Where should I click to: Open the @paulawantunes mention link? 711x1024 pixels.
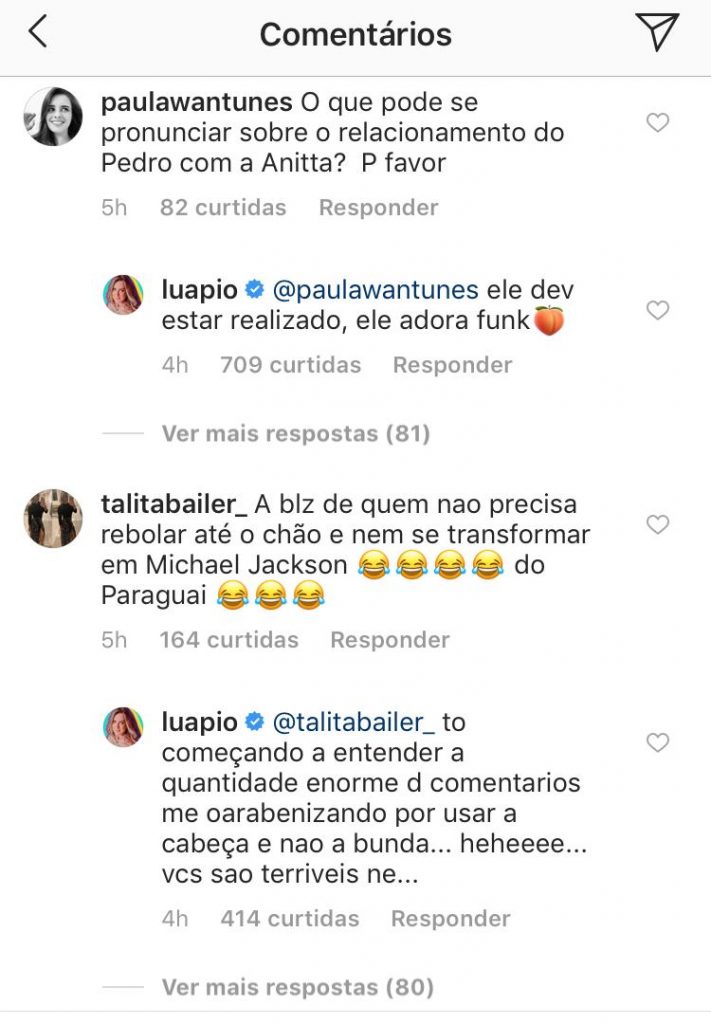point(376,290)
